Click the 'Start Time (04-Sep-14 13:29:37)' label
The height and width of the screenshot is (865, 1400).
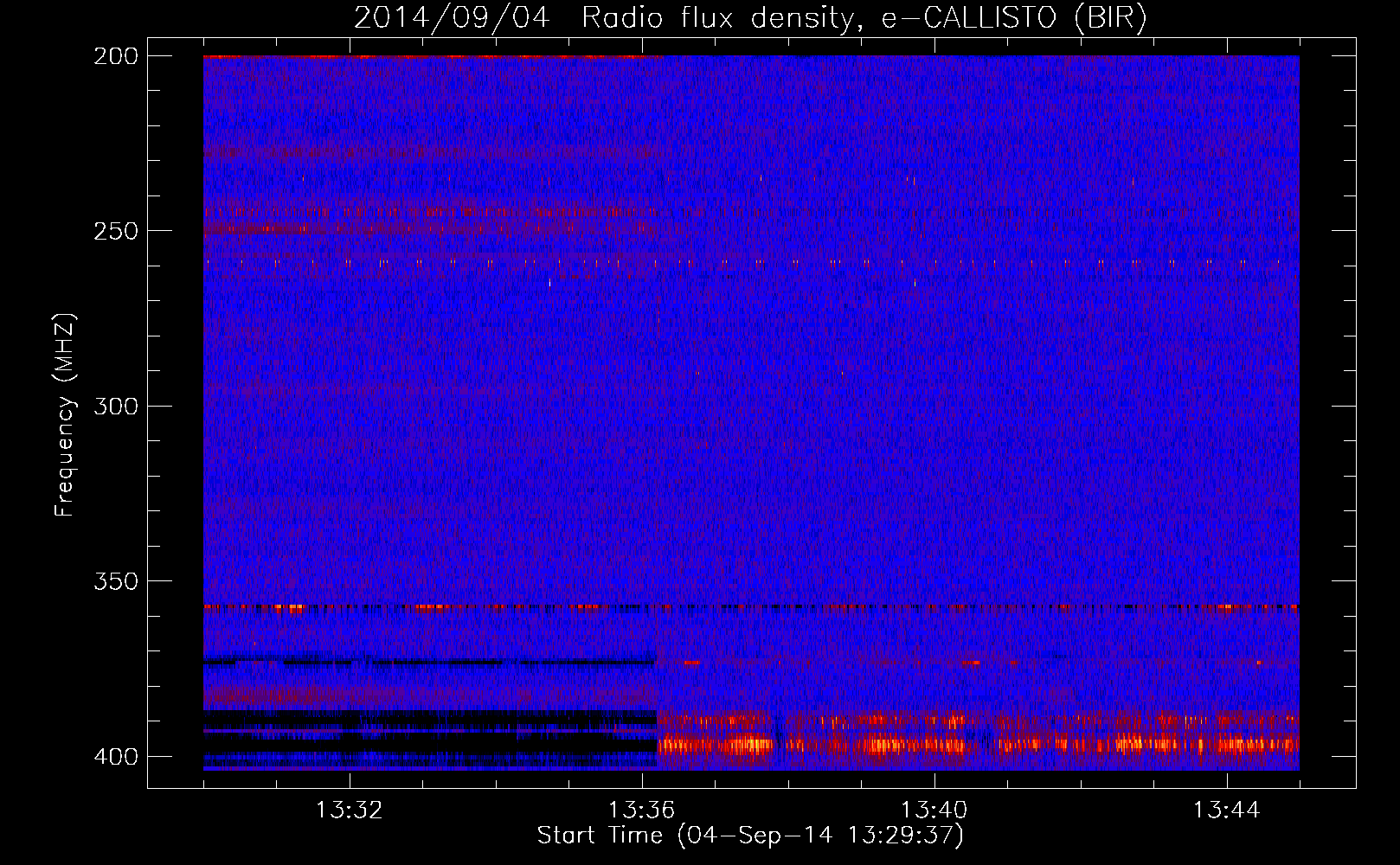[750, 836]
